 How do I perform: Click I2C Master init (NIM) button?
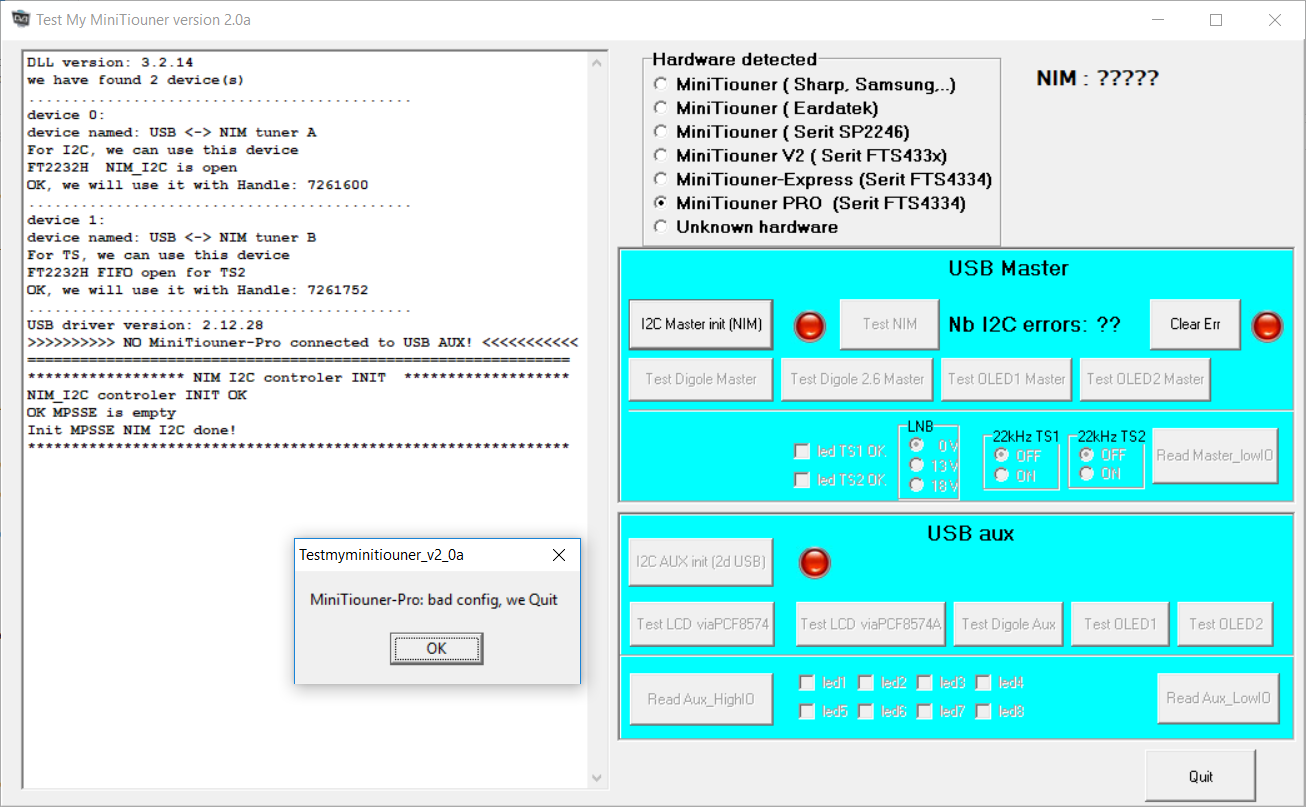[701, 324]
